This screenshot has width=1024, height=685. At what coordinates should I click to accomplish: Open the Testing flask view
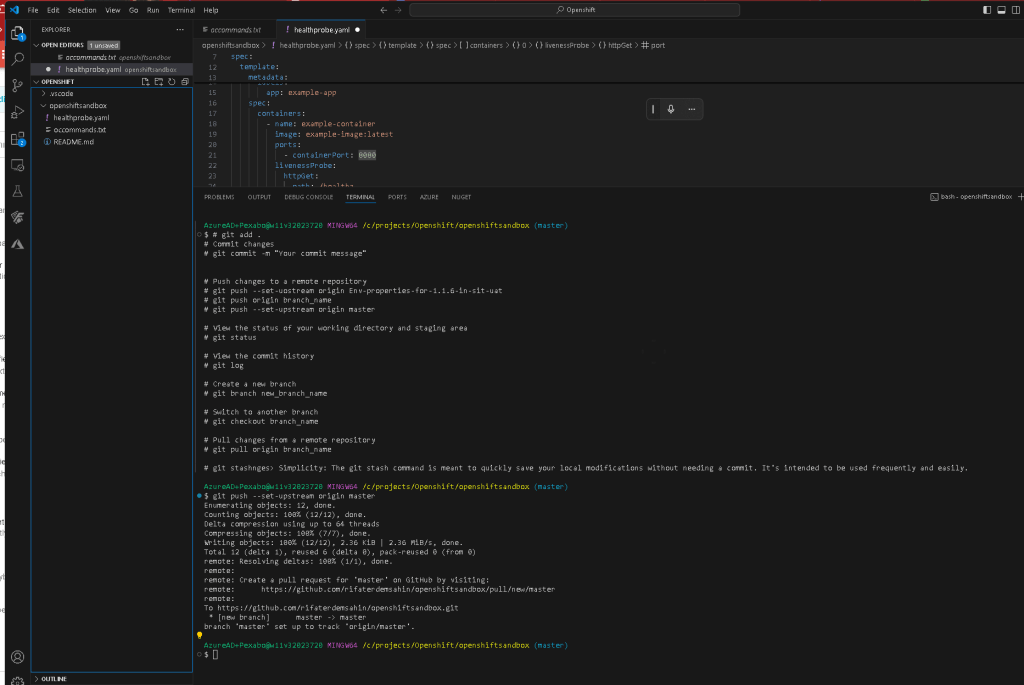coord(18,191)
